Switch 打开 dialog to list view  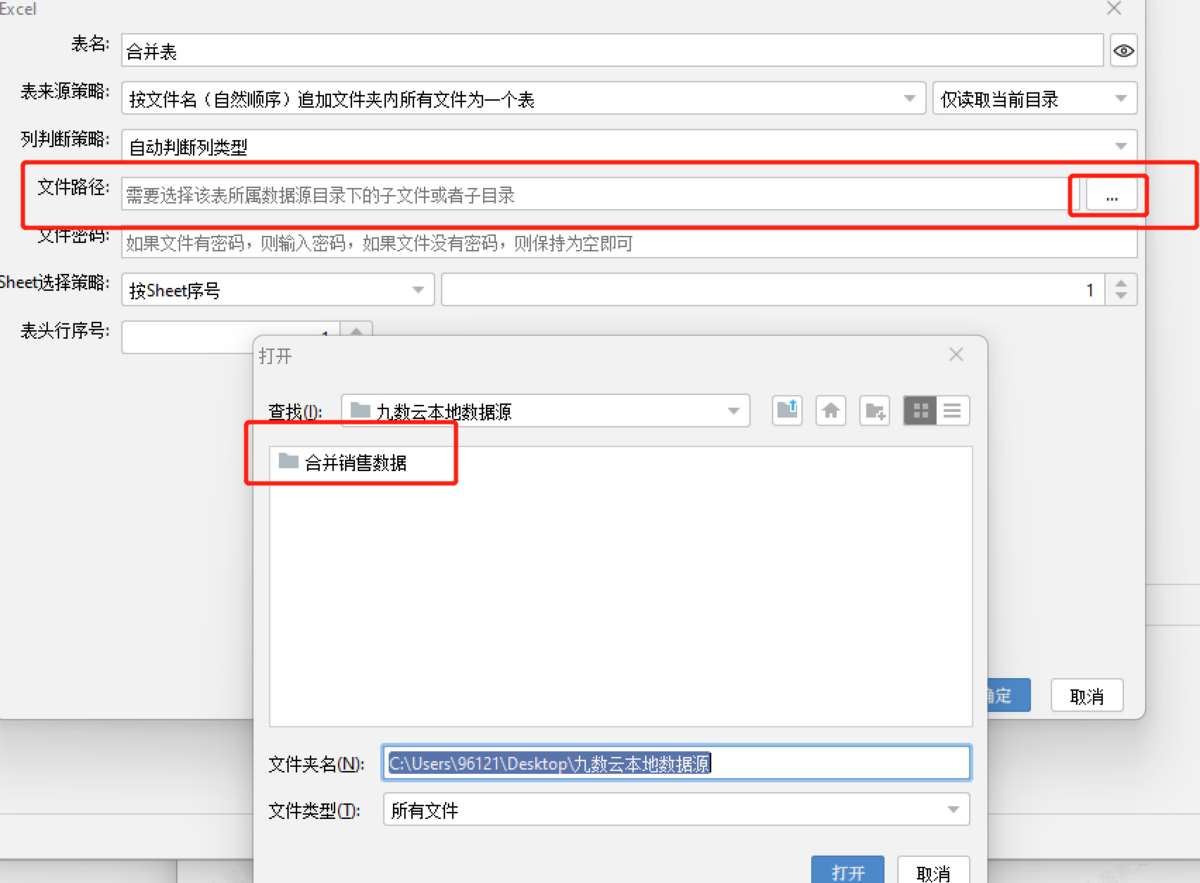tap(953, 410)
